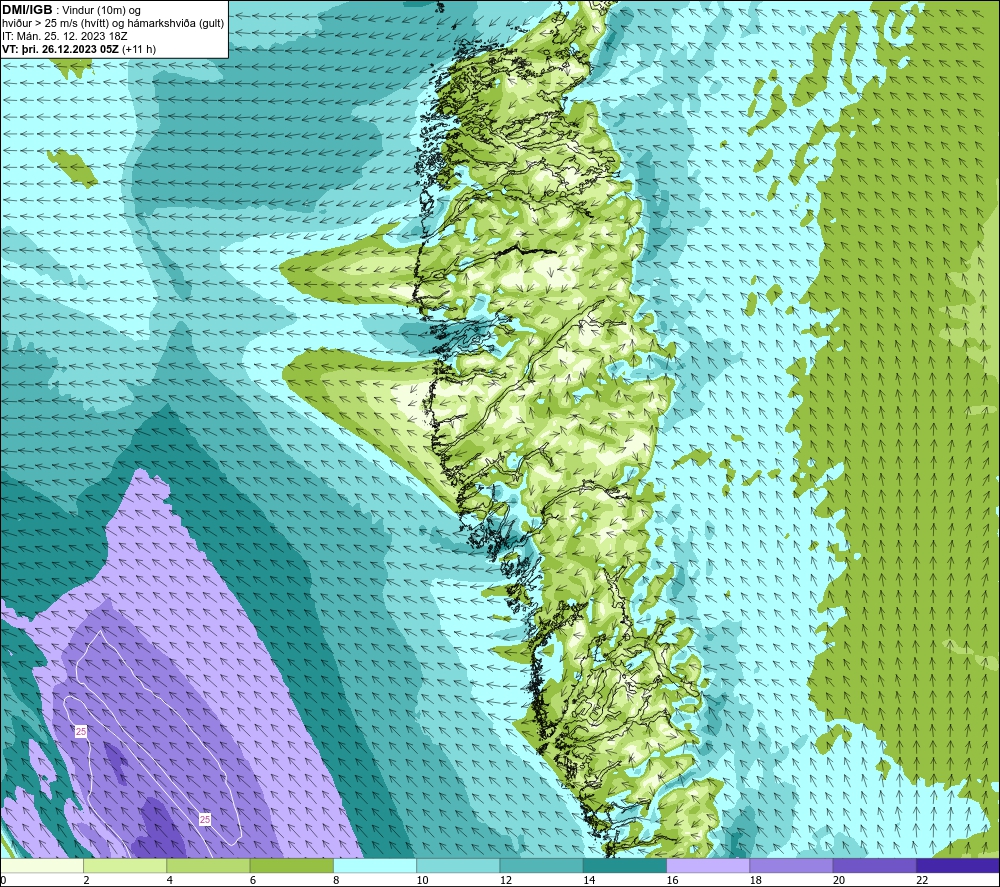This screenshot has height=887, width=1000.
Task: Click the 20–22 m/s violet legend swatch
Action: click(875, 866)
